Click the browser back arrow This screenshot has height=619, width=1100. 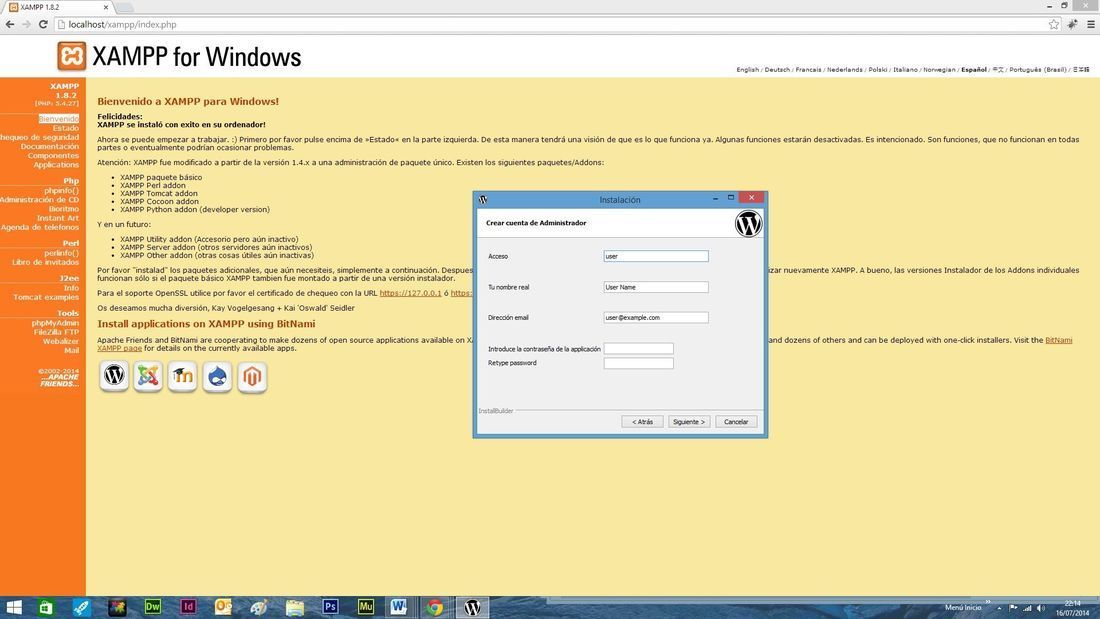pyautogui.click(x=10, y=24)
